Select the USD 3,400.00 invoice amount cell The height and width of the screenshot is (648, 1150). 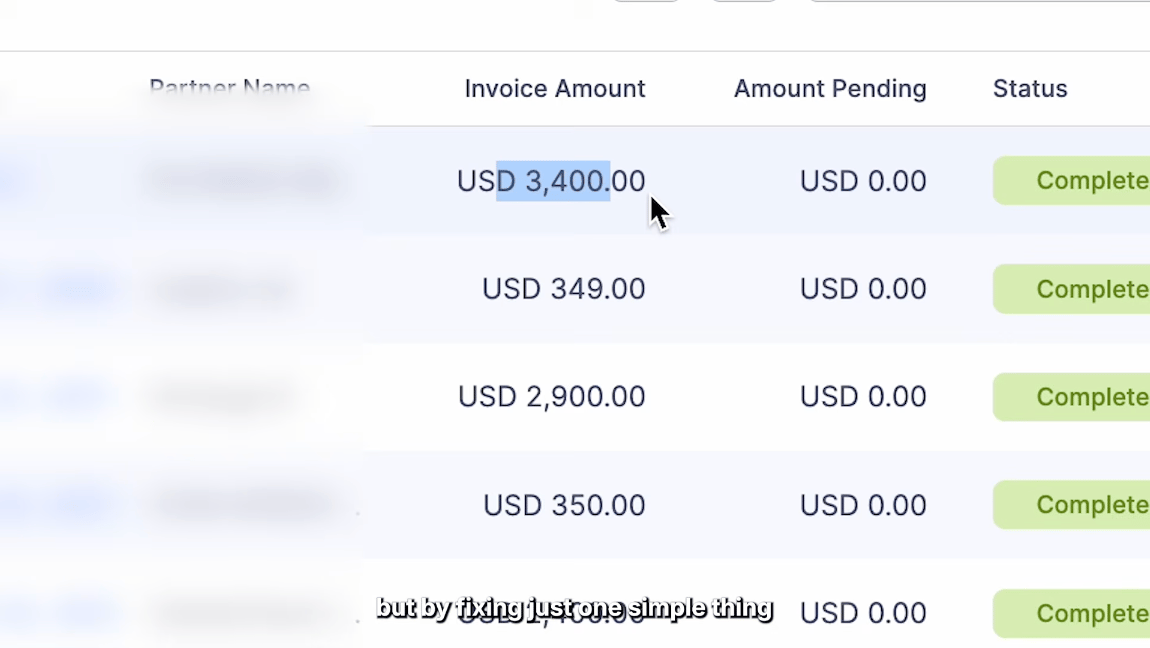pyautogui.click(x=551, y=181)
